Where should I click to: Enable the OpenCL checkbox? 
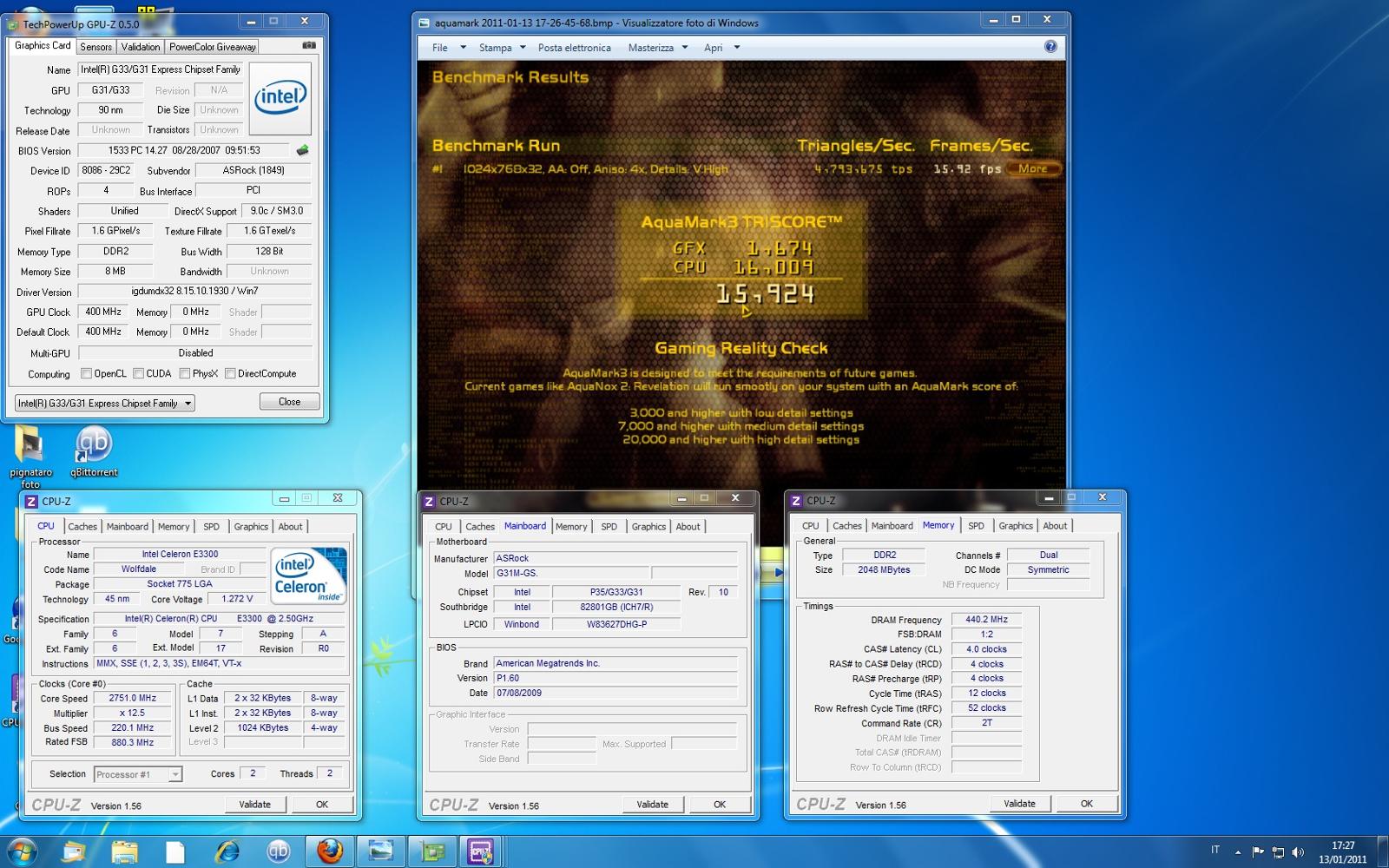[86, 373]
